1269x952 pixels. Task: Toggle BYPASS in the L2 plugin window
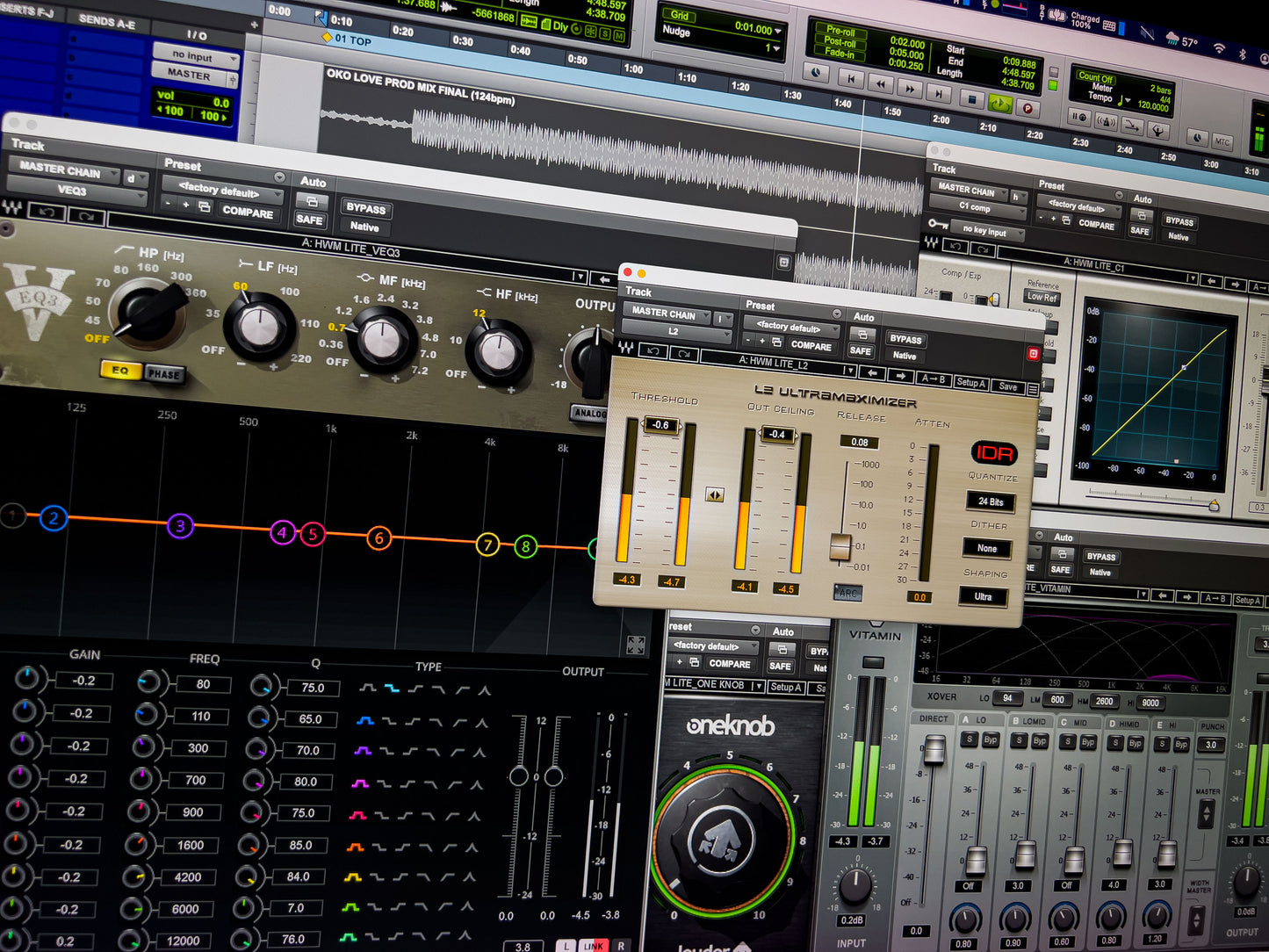click(x=905, y=339)
